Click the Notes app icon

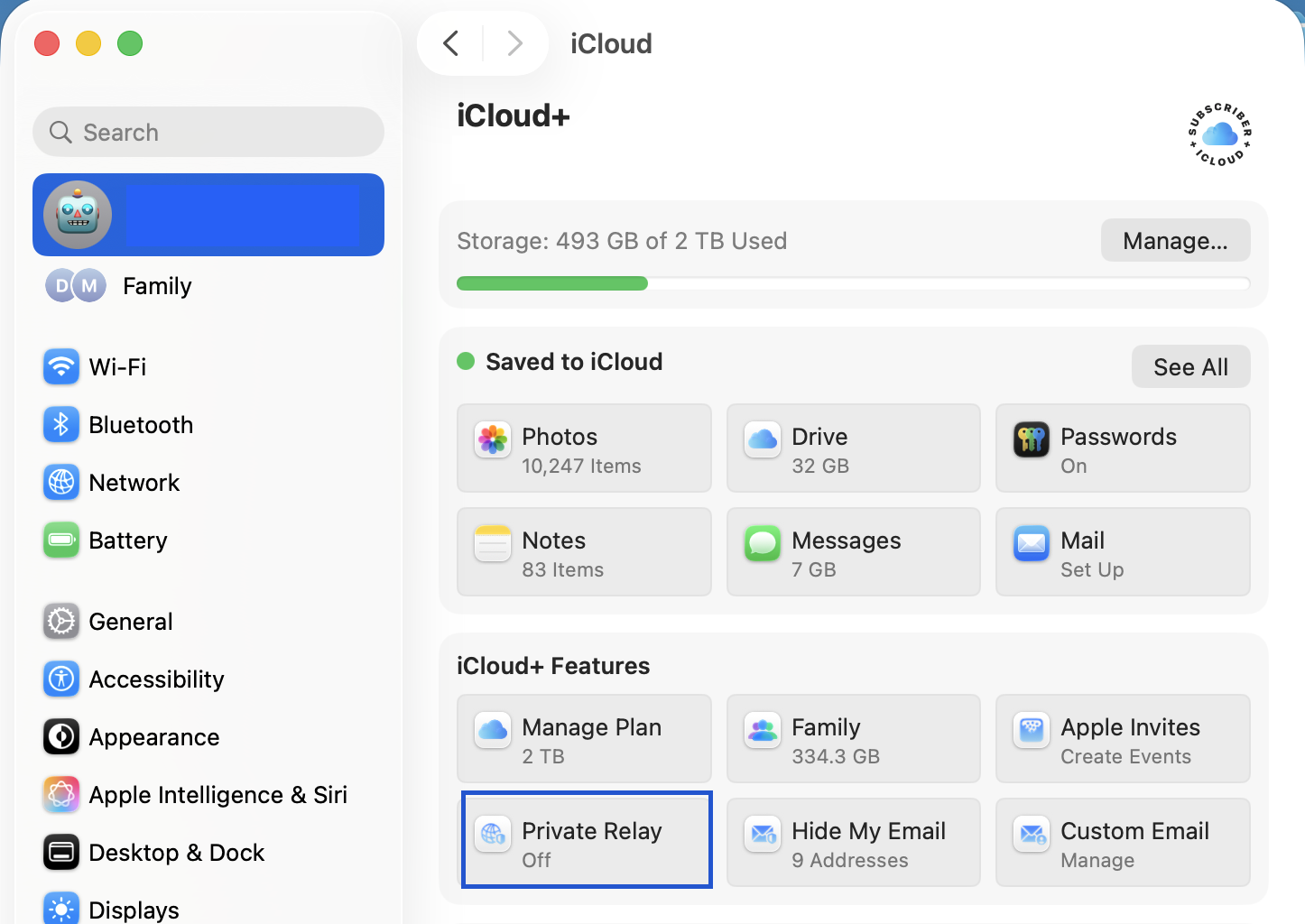pyautogui.click(x=493, y=544)
